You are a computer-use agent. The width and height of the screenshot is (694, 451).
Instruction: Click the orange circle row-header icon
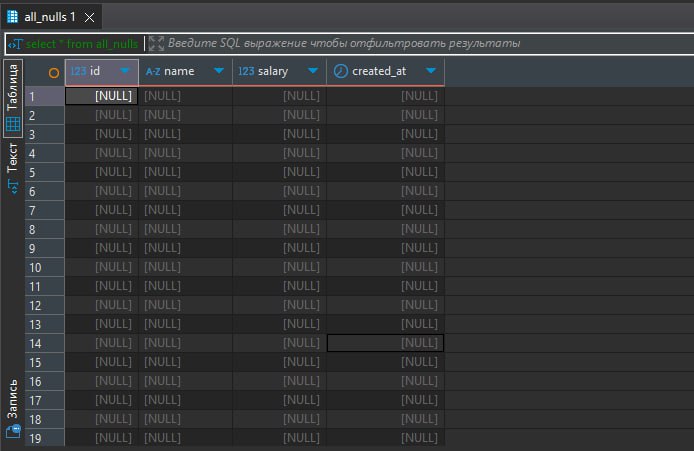point(54,73)
